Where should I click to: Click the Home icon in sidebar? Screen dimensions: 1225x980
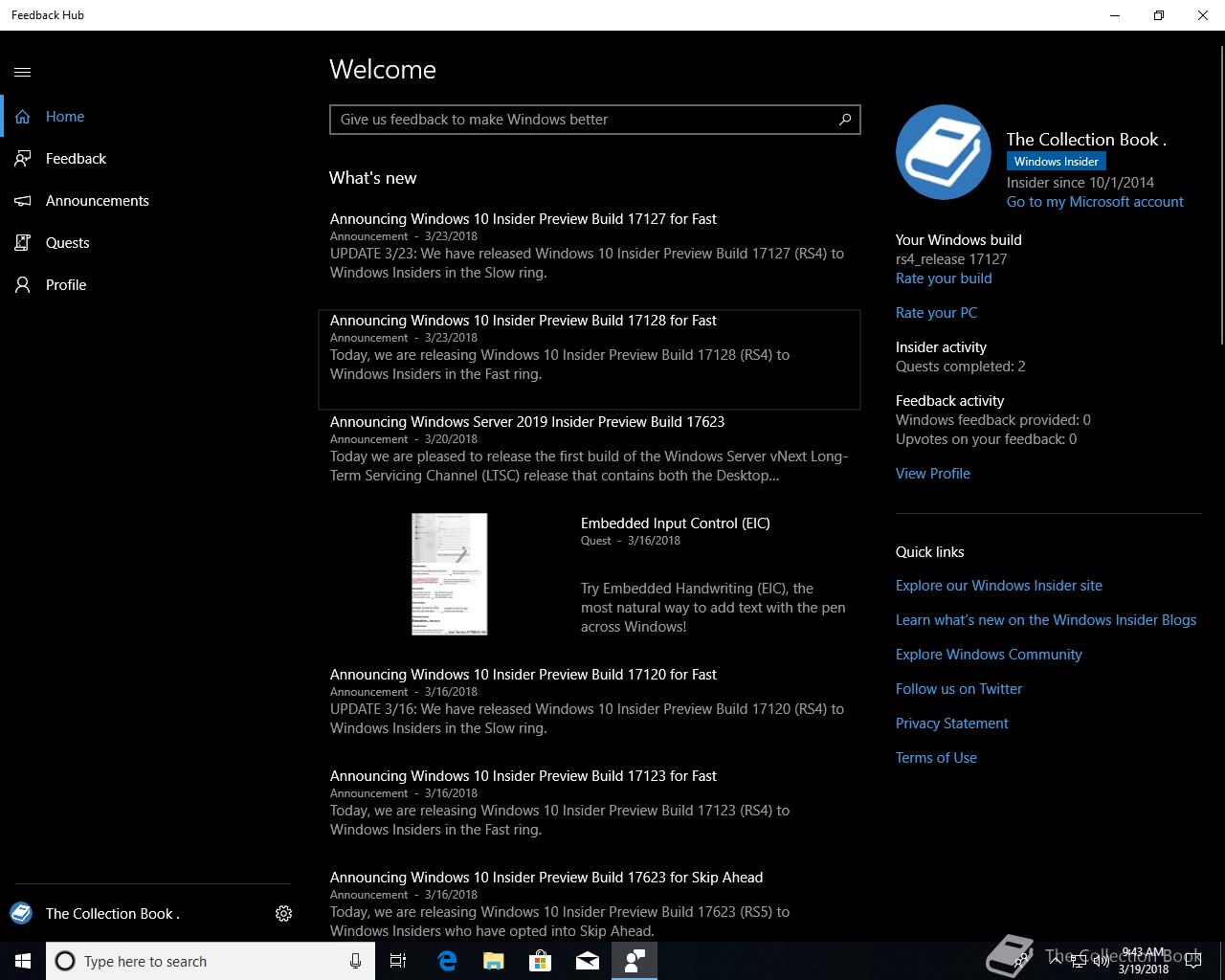(23, 117)
